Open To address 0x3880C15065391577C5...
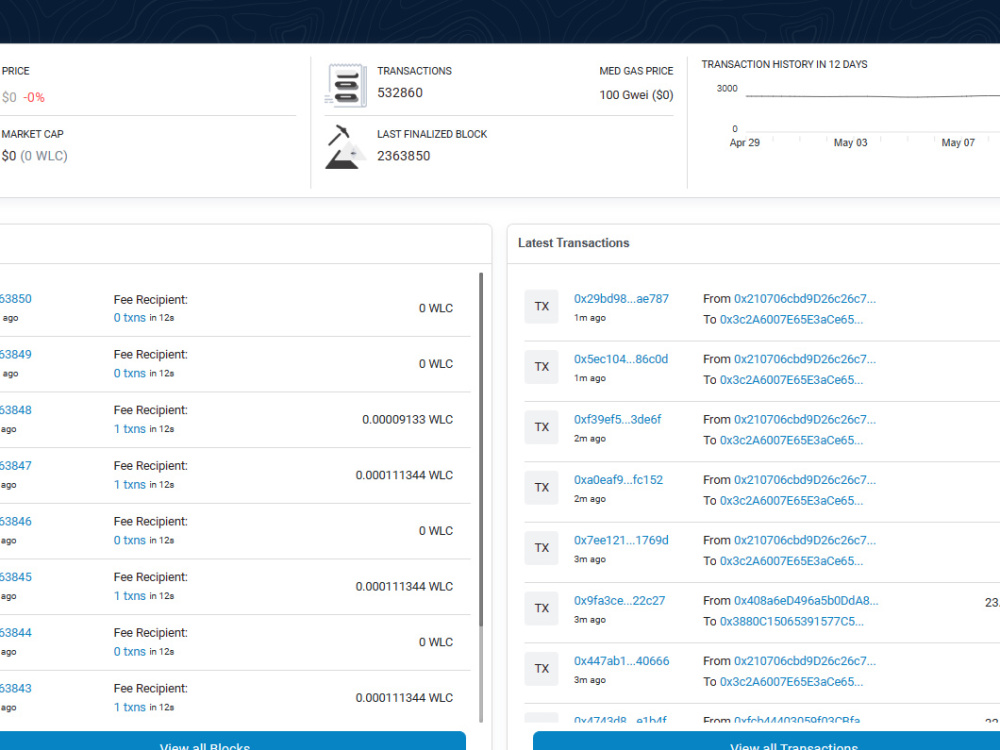This screenshot has width=1000, height=750. 791,621
